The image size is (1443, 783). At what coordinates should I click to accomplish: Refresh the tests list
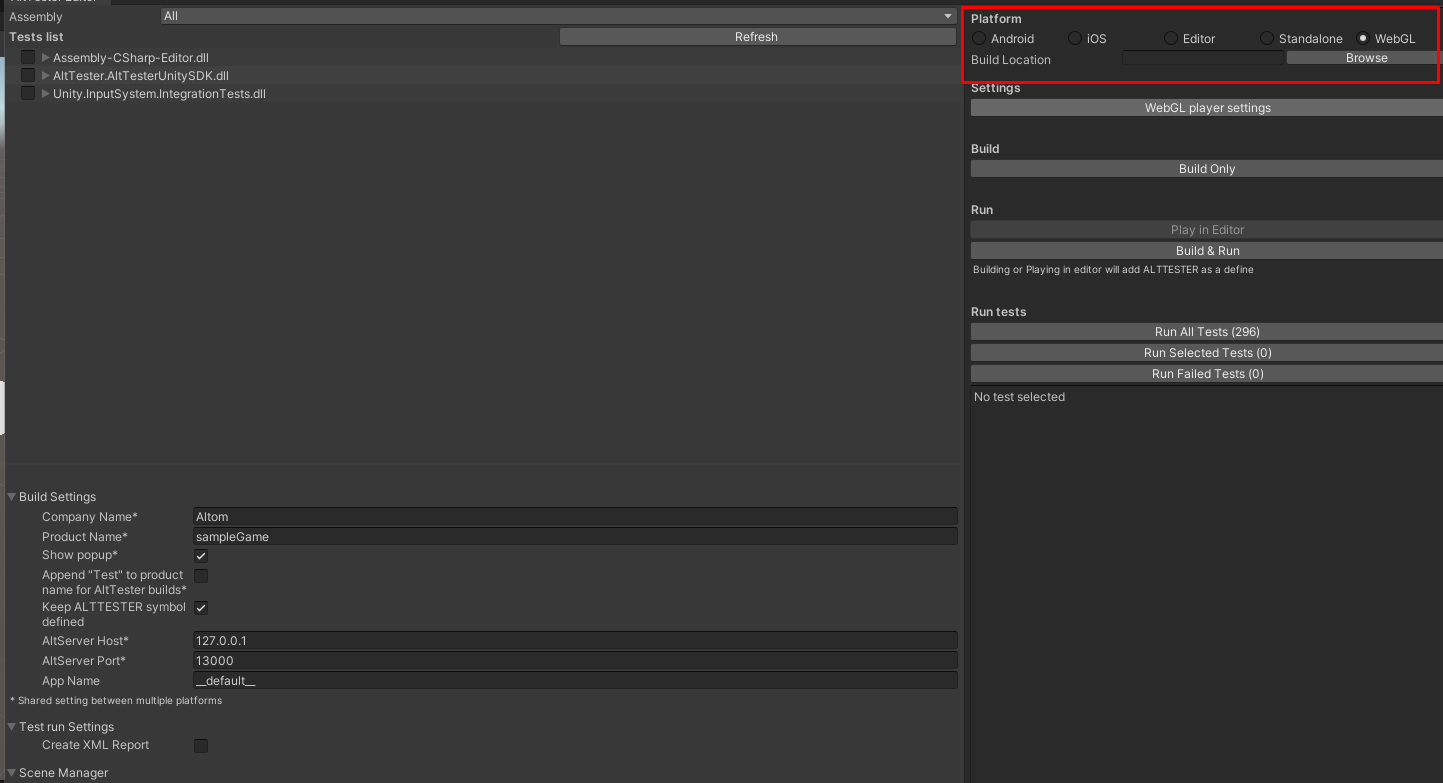click(x=756, y=36)
